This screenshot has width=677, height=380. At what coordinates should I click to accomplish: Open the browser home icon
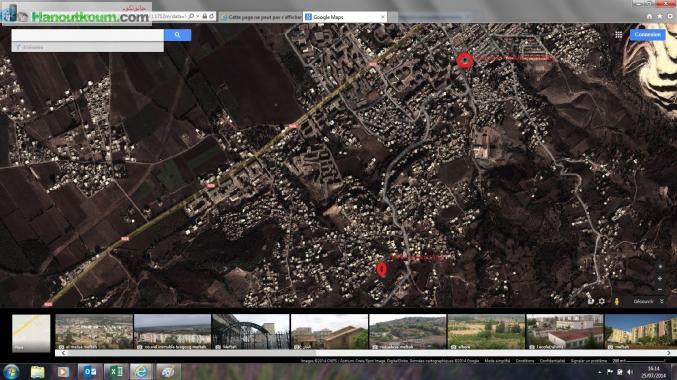649,16
